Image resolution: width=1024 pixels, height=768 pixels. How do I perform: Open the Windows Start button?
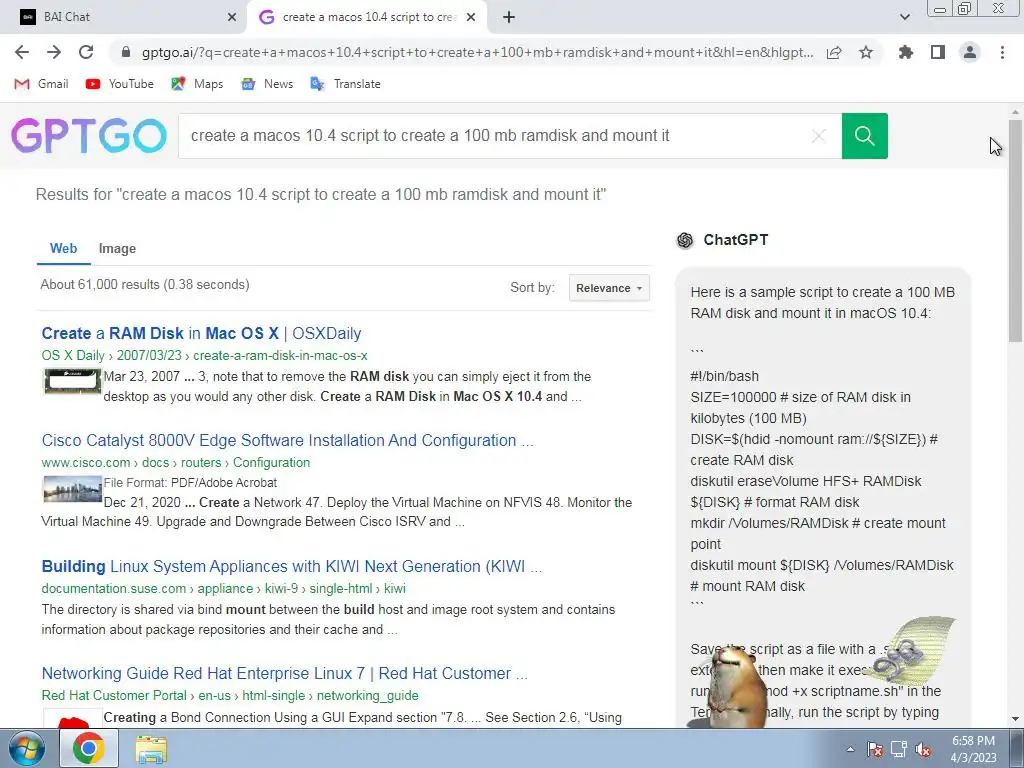pyautogui.click(x=27, y=749)
